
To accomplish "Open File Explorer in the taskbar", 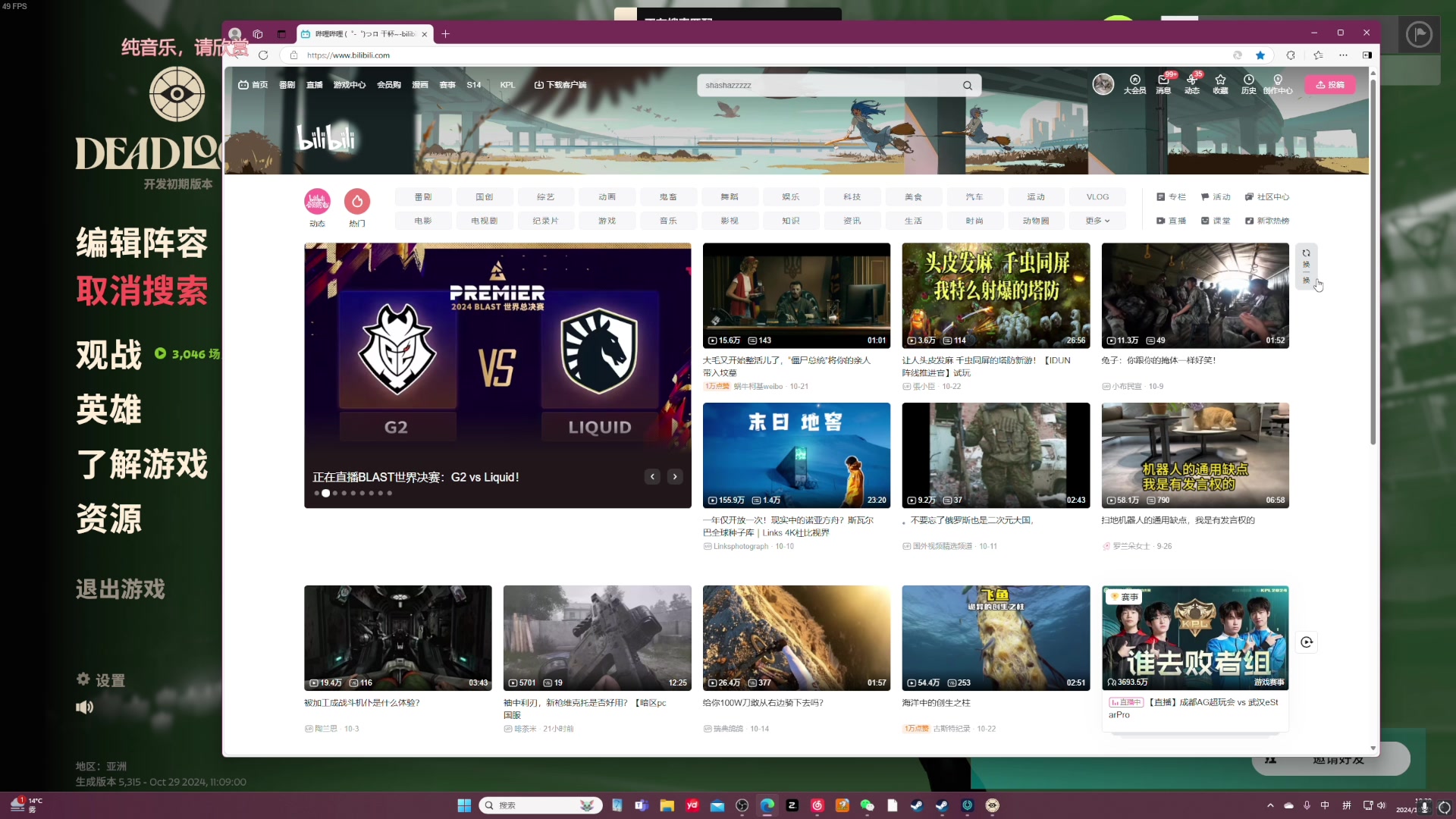I will (667, 805).
